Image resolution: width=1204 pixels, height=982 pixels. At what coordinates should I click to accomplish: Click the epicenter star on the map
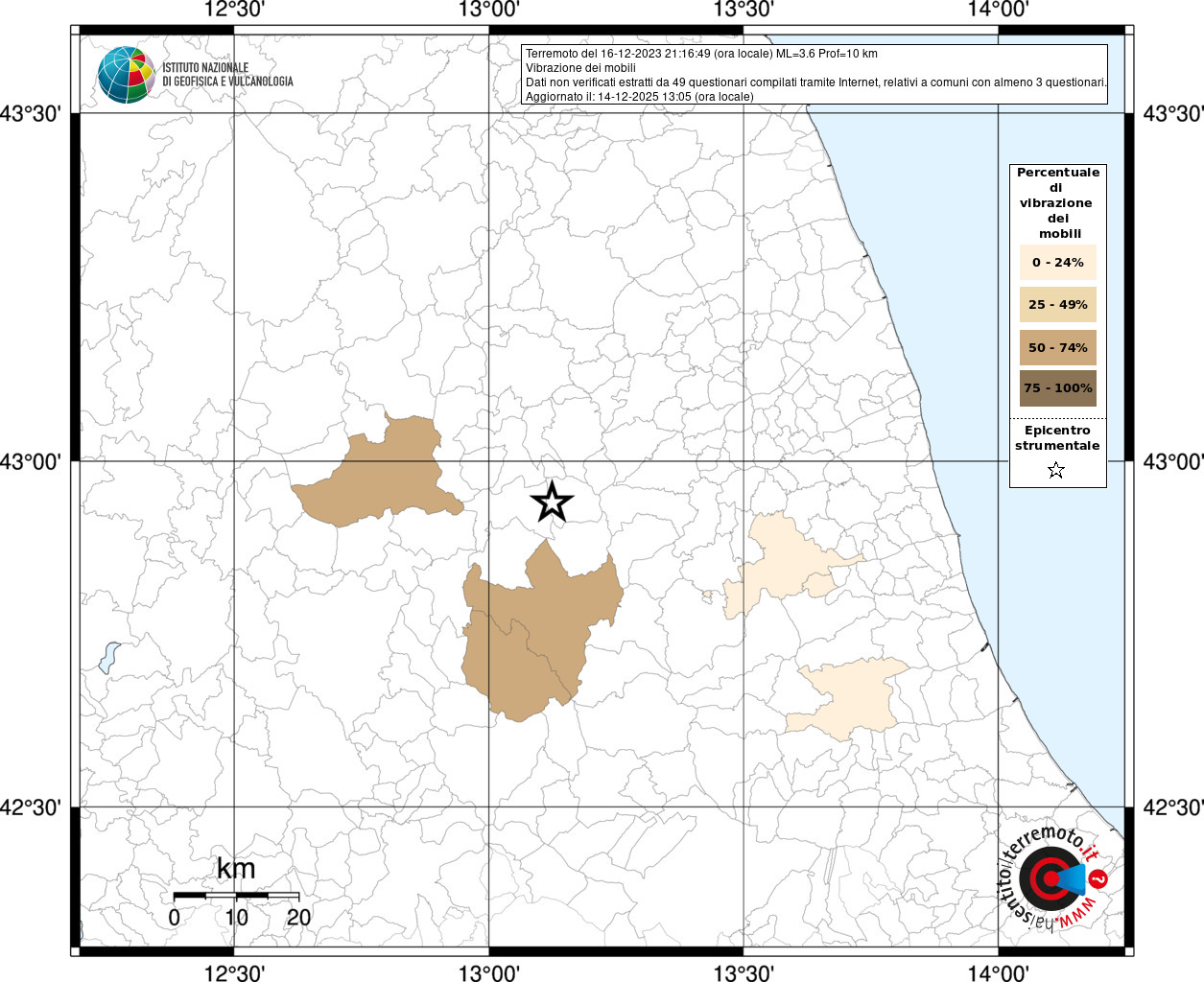point(552,502)
